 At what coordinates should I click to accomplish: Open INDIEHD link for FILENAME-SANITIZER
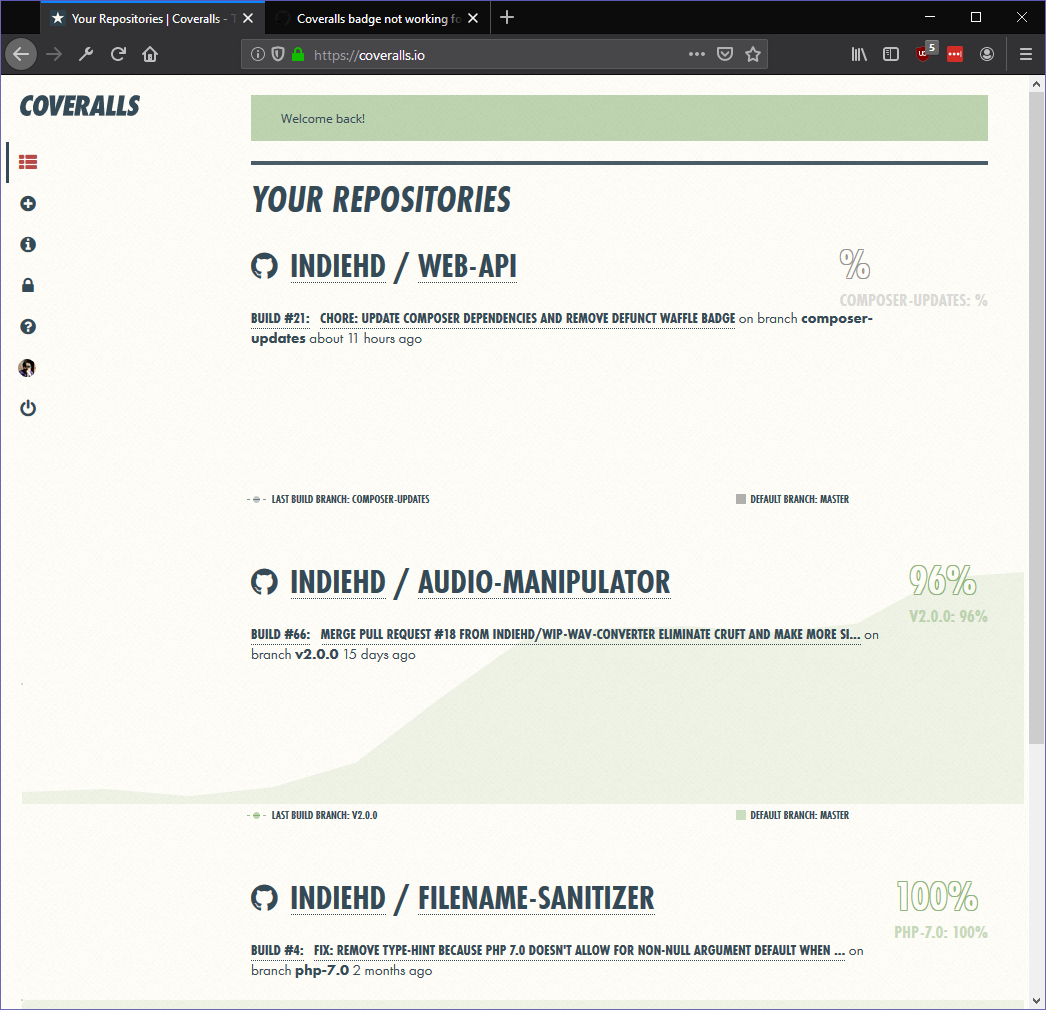[338, 899]
